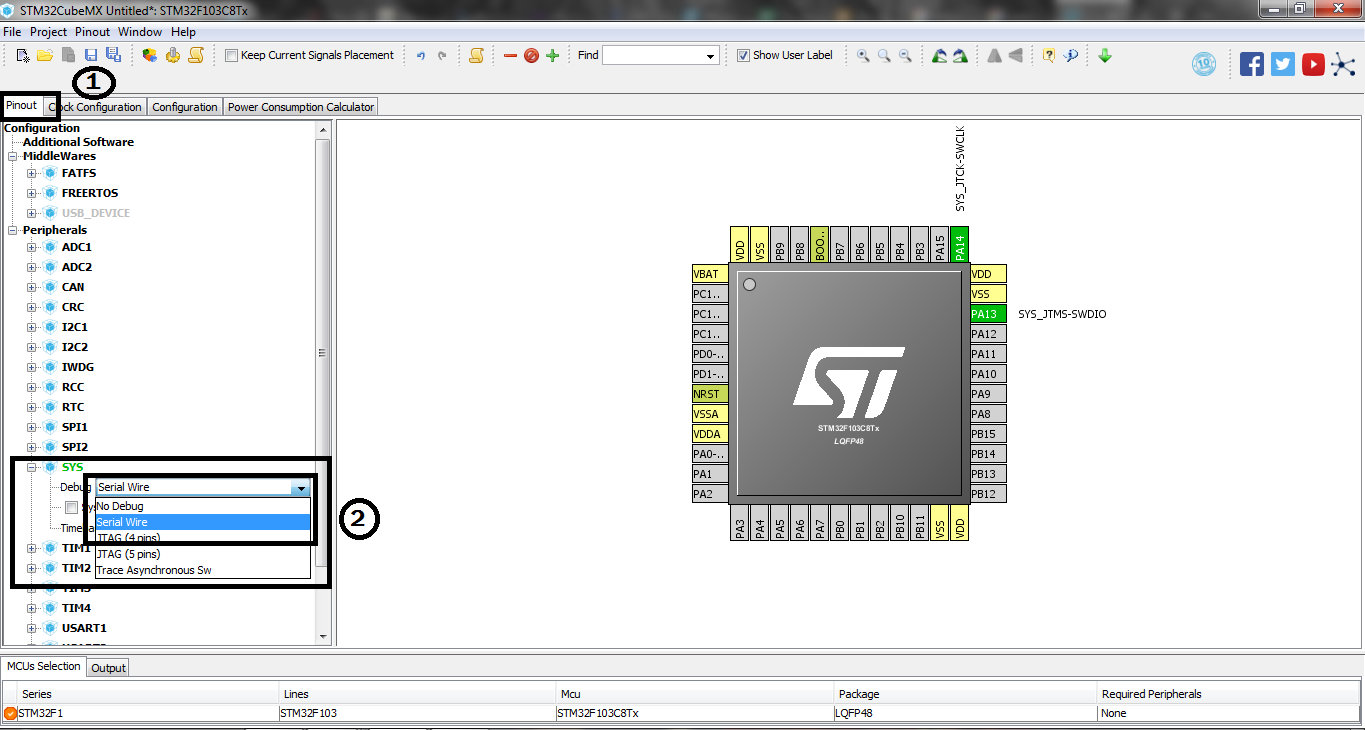Select the Save icon in the toolbar

91,55
